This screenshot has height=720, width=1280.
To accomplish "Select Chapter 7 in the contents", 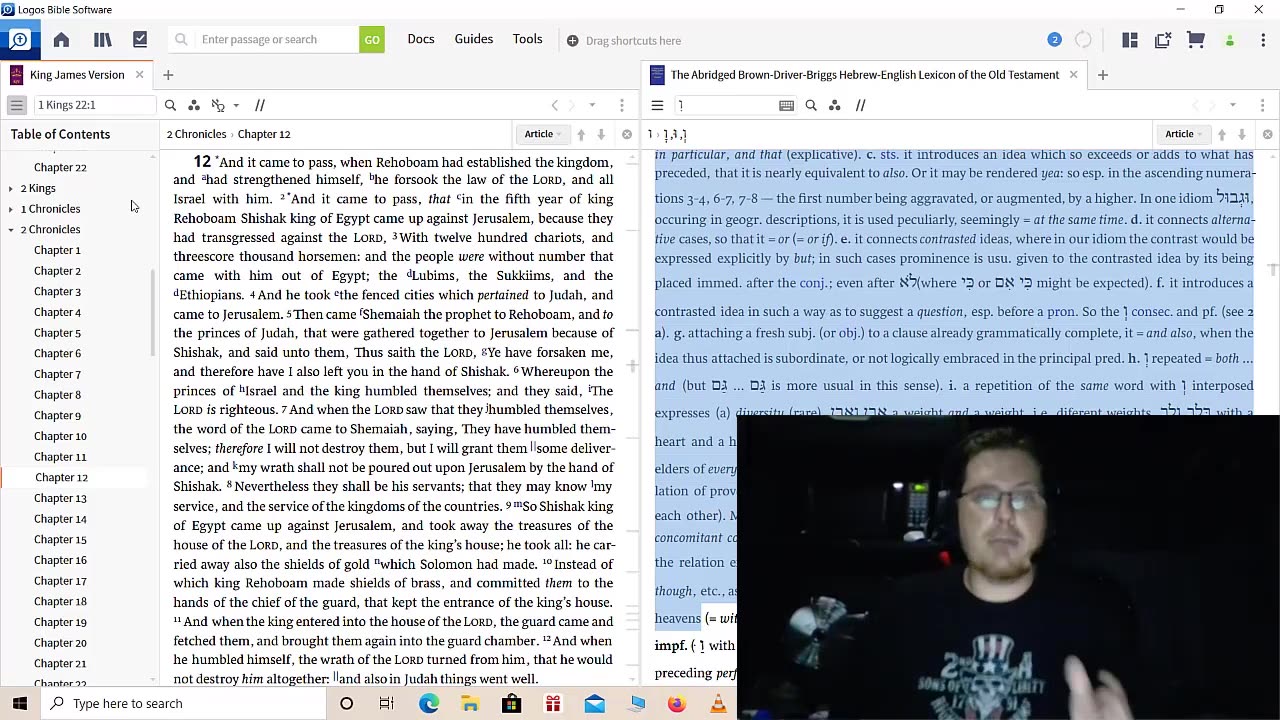I will pyautogui.click(x=57, y=374).
